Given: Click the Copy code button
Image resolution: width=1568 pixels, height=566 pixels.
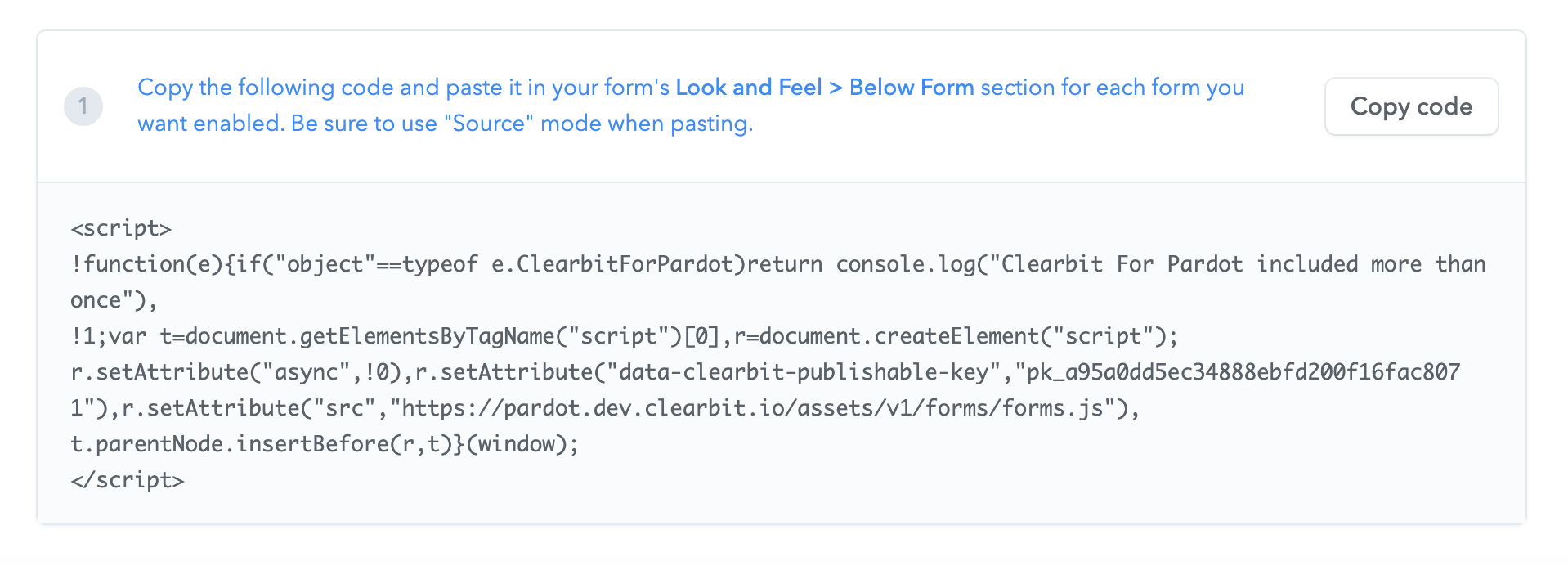Looking at the screenshot, I should [1411, 106].
